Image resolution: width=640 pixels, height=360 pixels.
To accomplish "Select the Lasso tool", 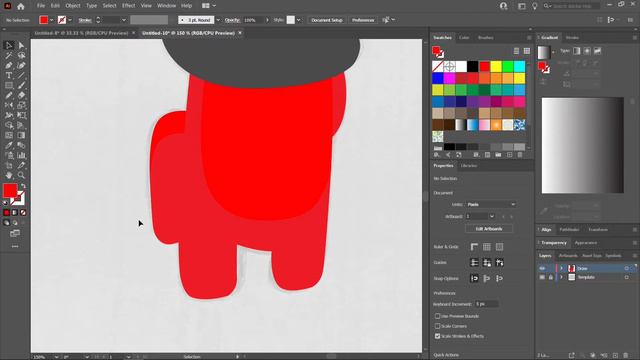I will [21, 56].
